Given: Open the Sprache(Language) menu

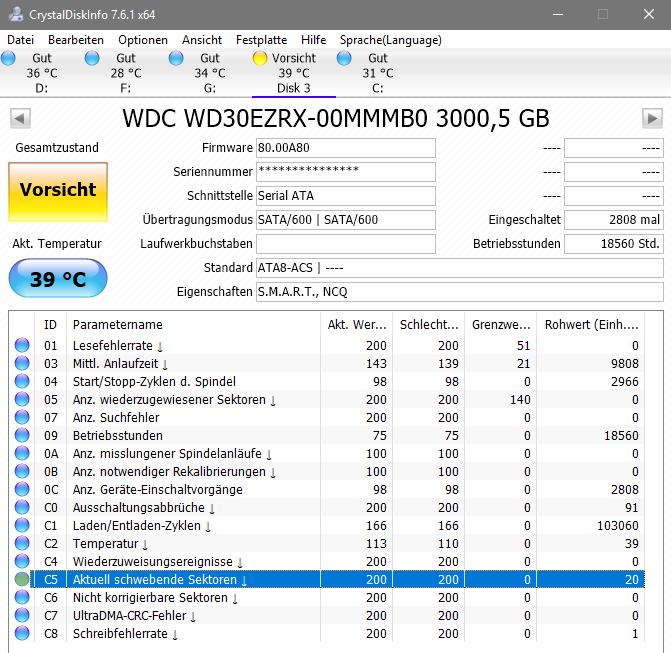Looking at the screenshot, I should click(x=390, y=40).
